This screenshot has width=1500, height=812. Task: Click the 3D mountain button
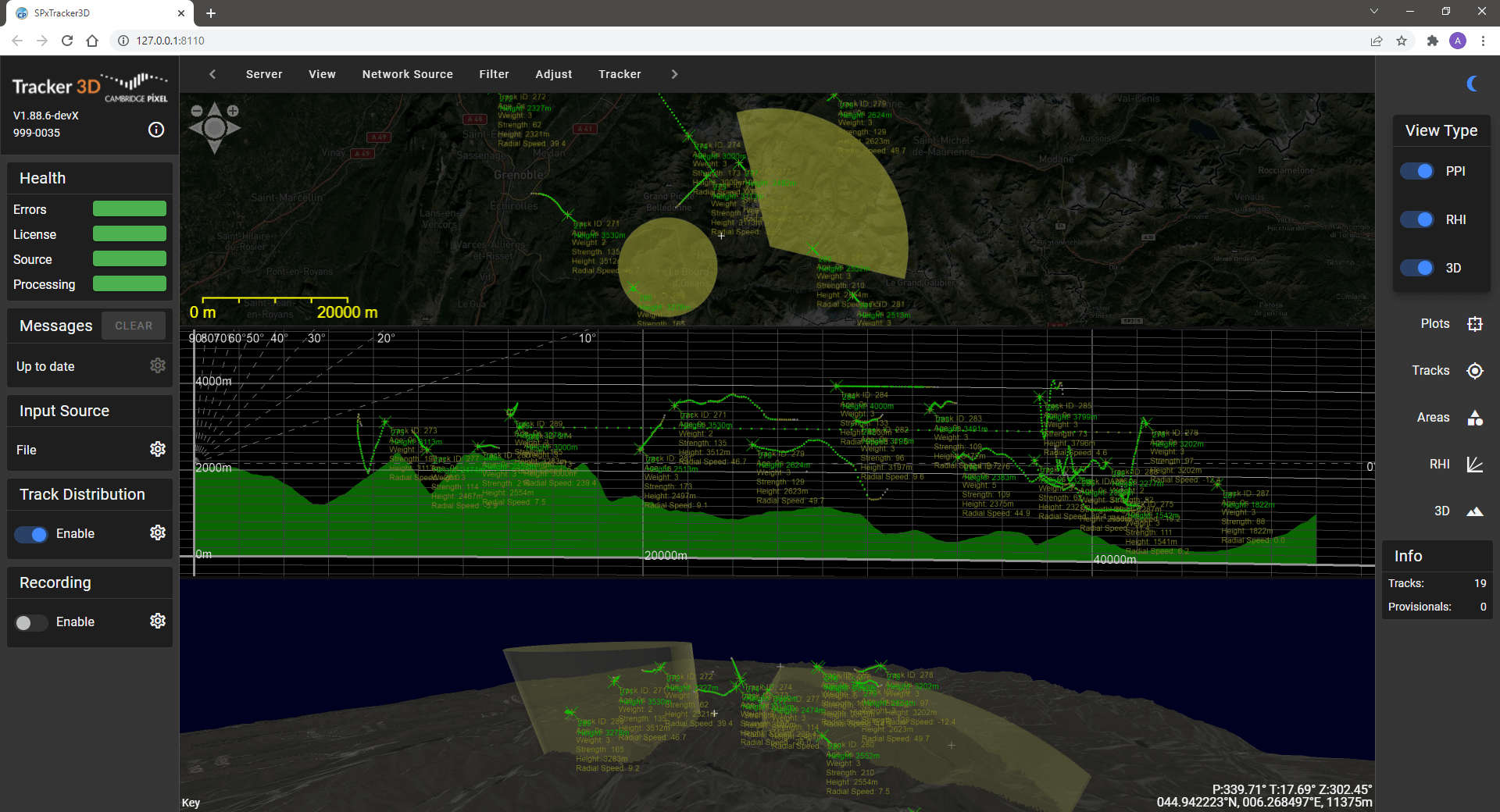(x=1474, y=511)
